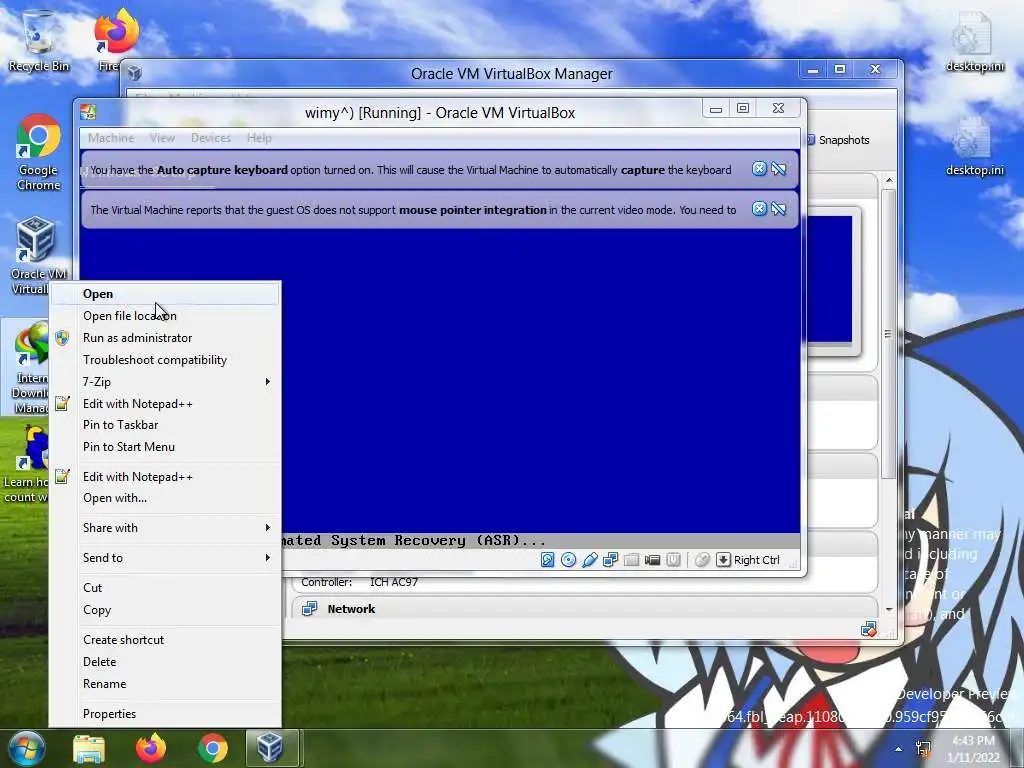Click the VM preview thumbnail in VirtualBox Manager

pos(831,279)
